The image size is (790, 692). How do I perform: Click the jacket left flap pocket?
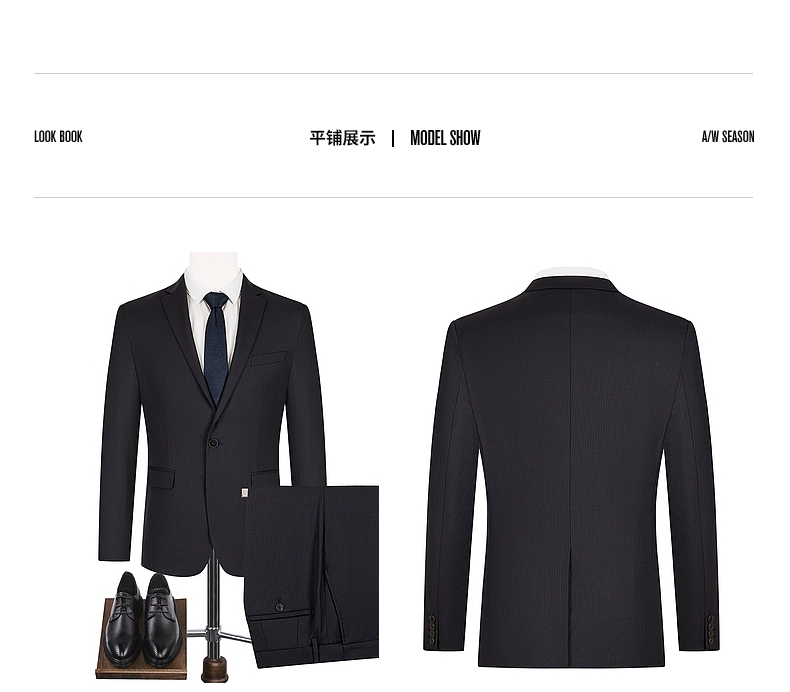click(x=161, y=477)
